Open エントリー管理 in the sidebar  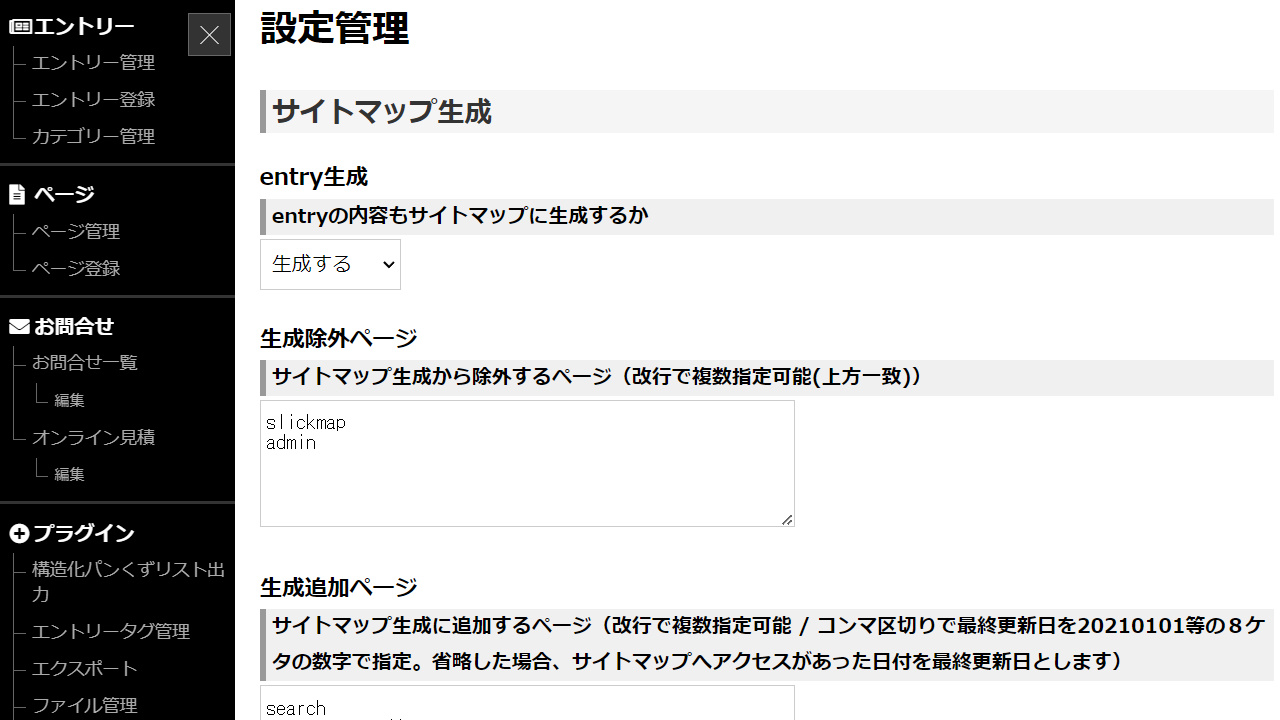93,62
